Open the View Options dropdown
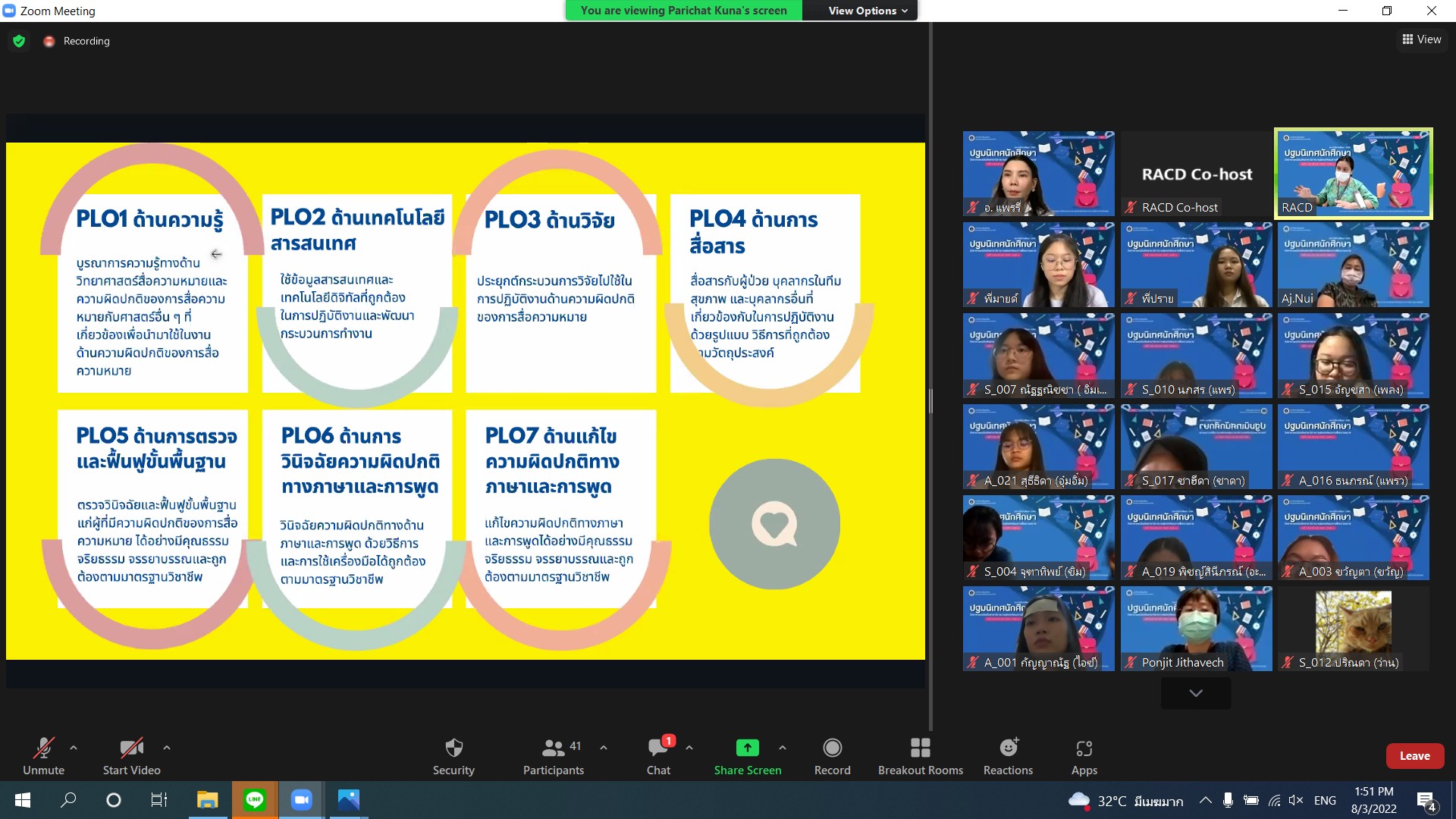This screenshot has height=819, width=1456. tap(868, 11)
